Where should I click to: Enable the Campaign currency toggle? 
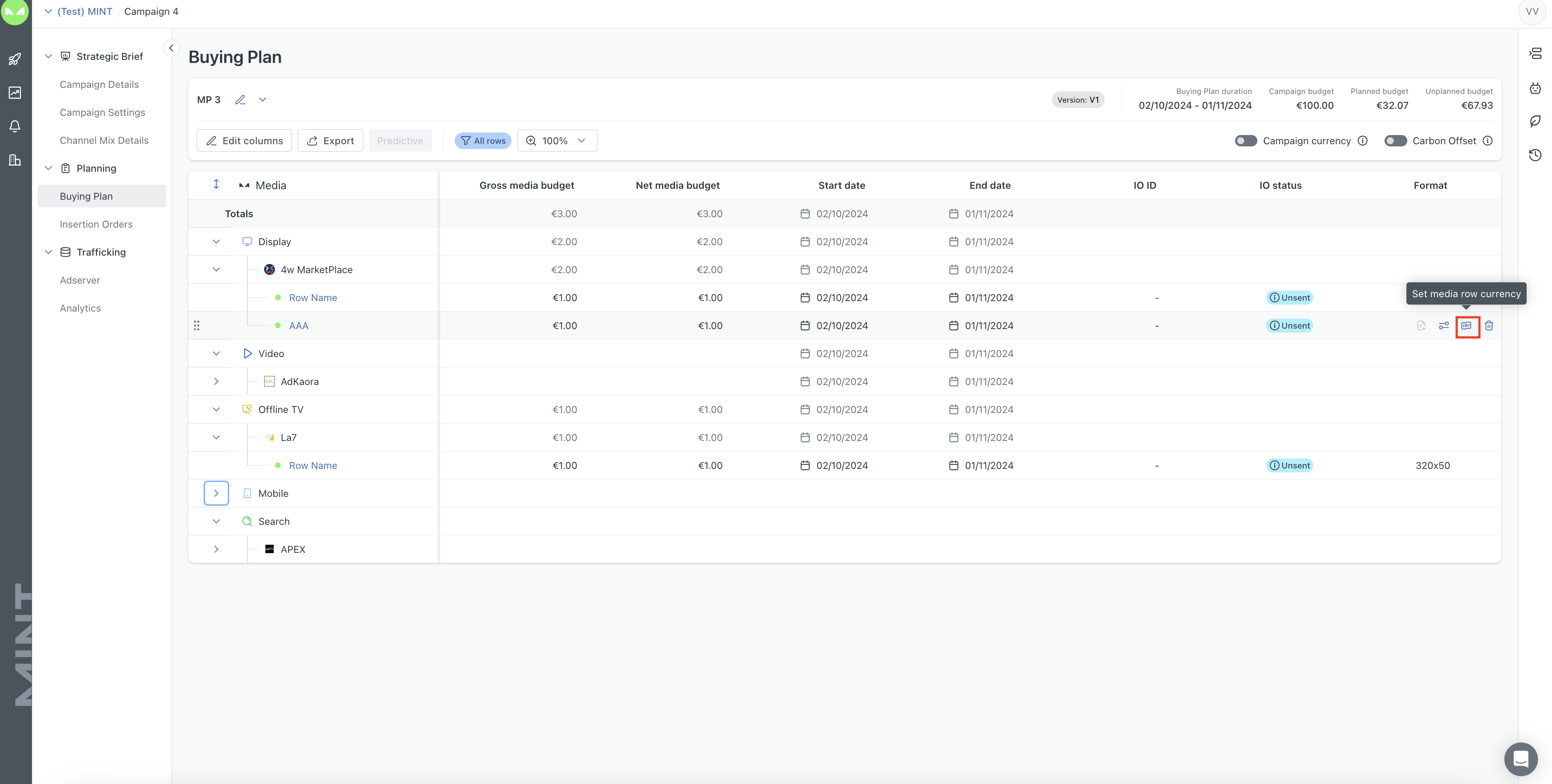[x=1246, y=141]
